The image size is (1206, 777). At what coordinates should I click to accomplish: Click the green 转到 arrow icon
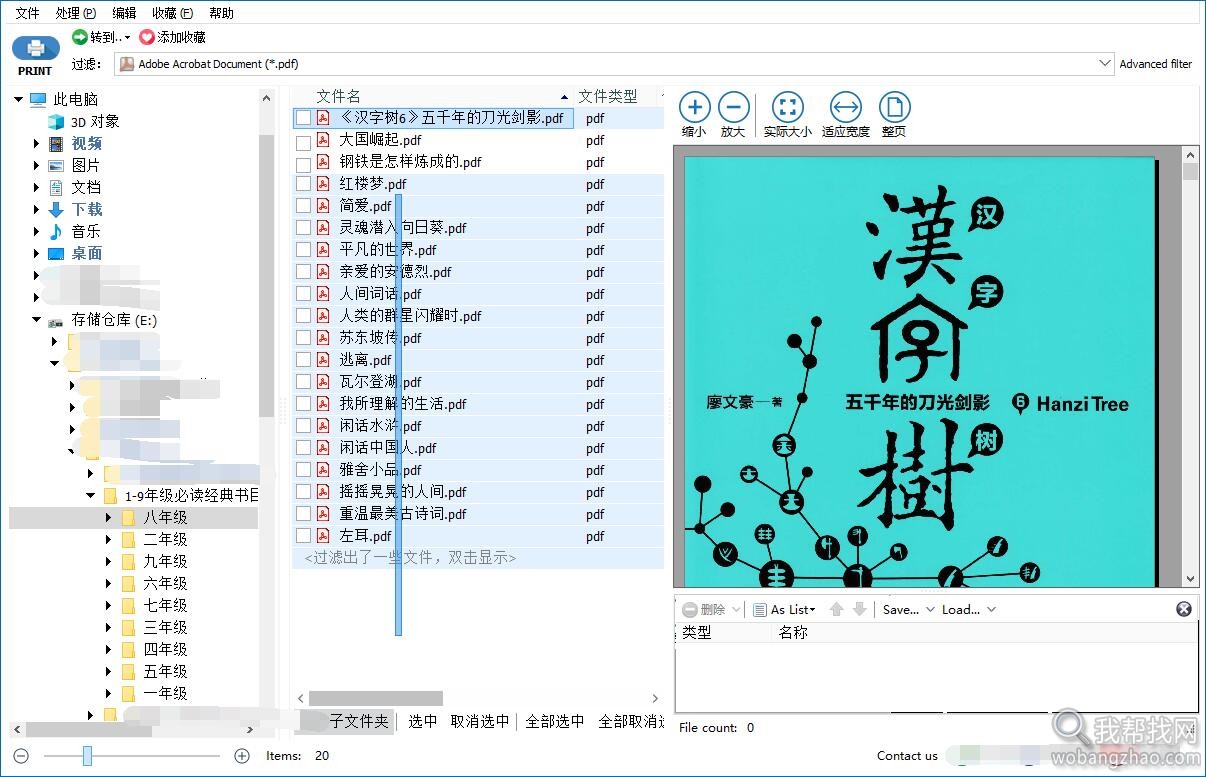click(x=80, y=37)
